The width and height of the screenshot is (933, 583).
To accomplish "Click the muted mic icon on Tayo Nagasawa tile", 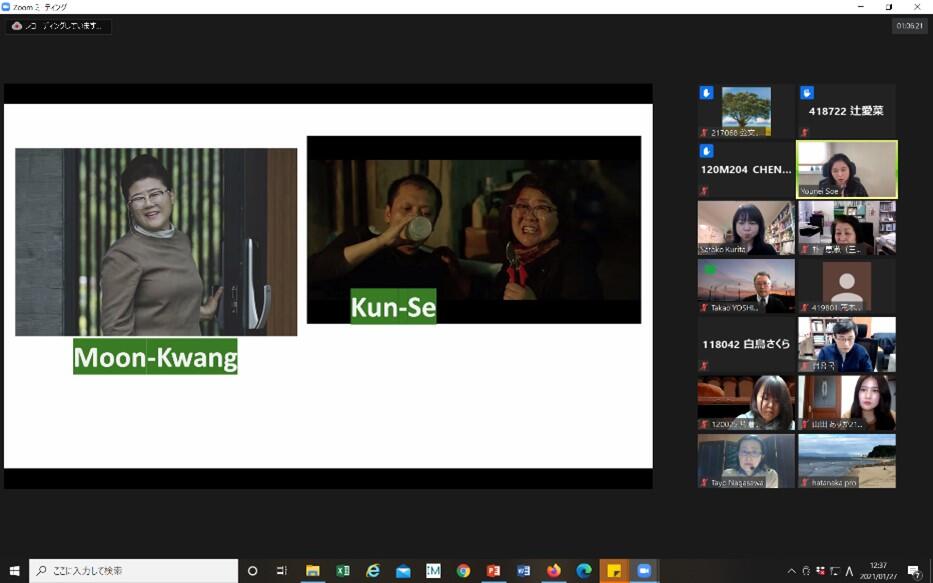I will click(x=705, y=482).
